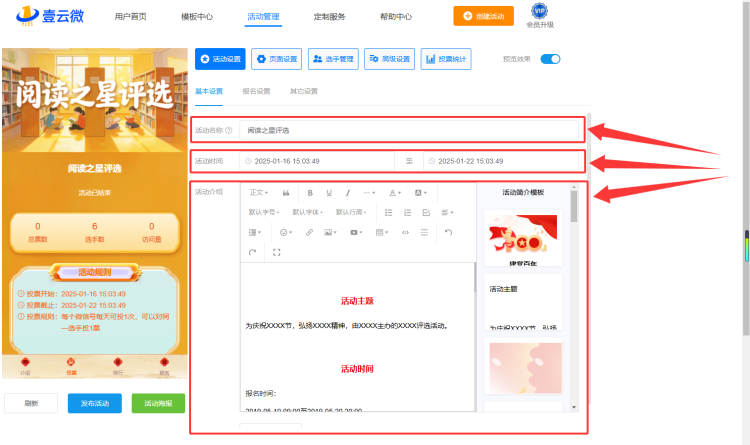Turn off the 预览效果 switch
Viewport: 750px width, 445px height.
click(550, 59)
